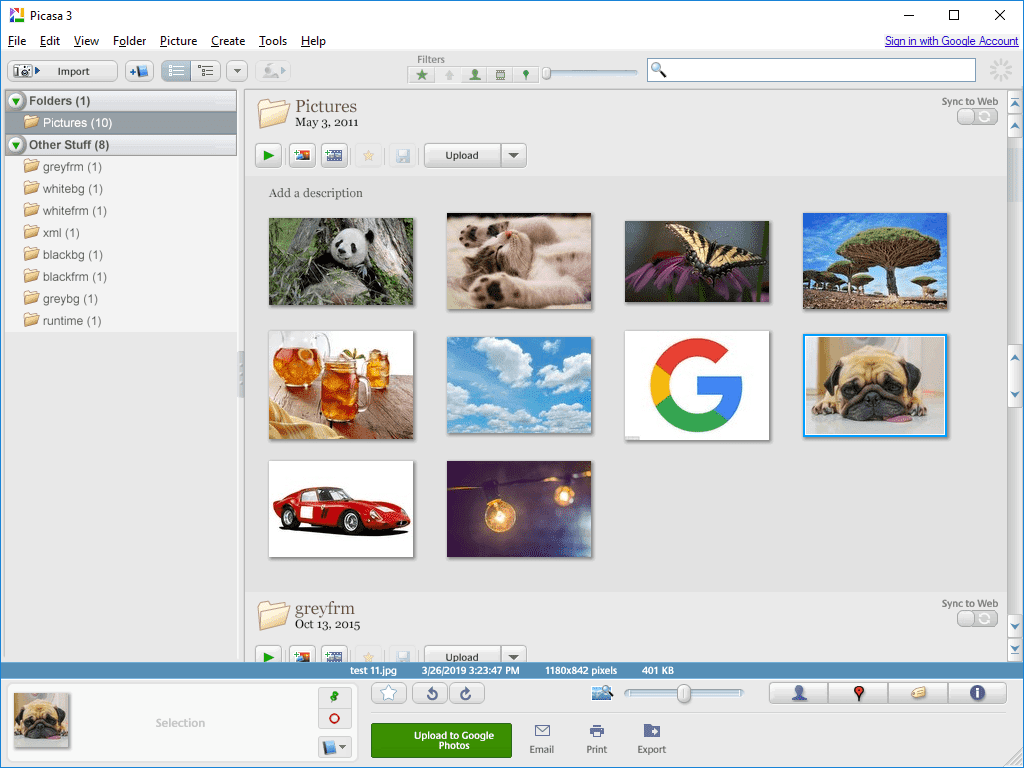
Task: Switch to tree folder view
Action: coord(206,71)
